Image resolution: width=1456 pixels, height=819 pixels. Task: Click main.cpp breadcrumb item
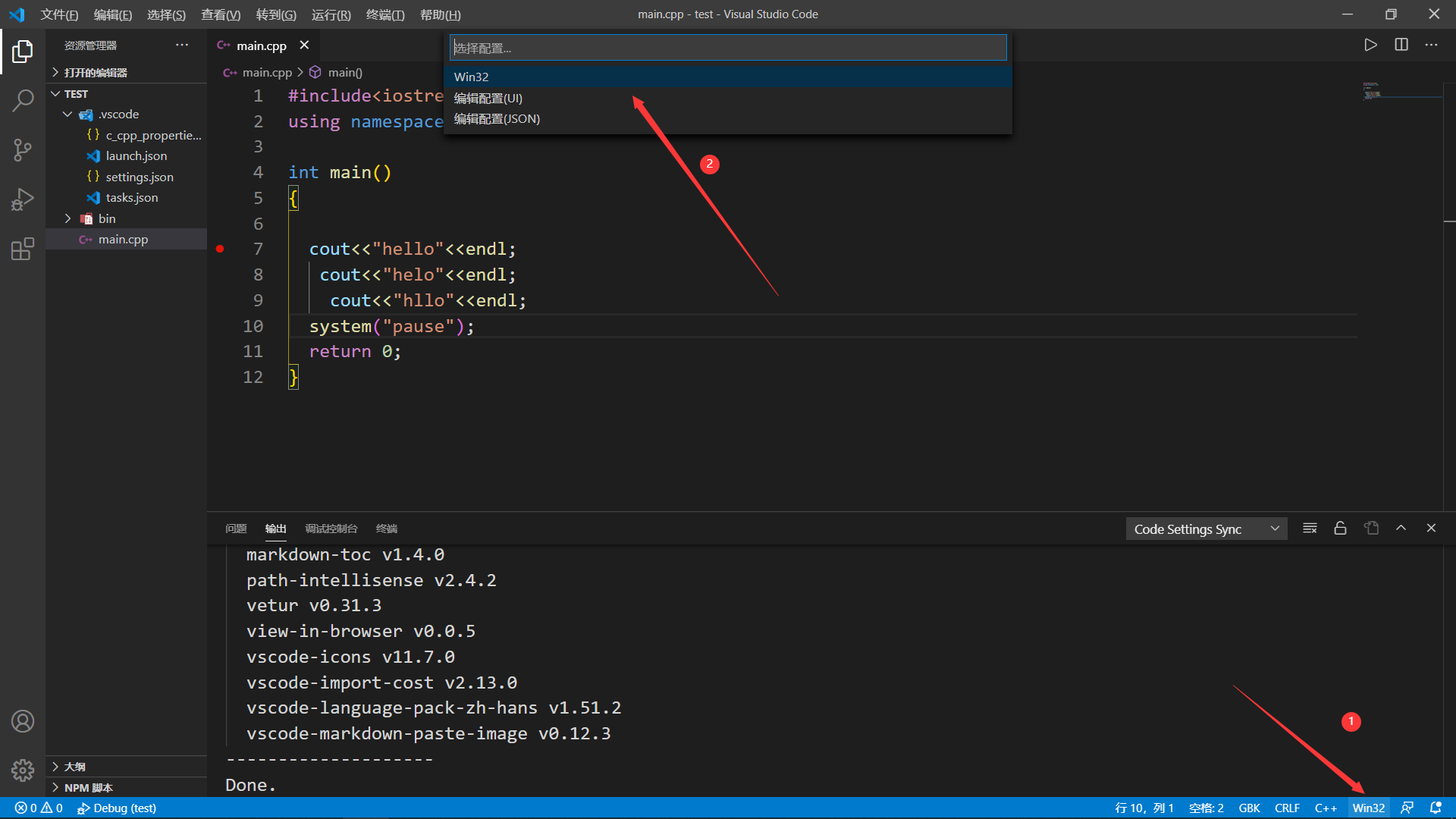(258, 72)
